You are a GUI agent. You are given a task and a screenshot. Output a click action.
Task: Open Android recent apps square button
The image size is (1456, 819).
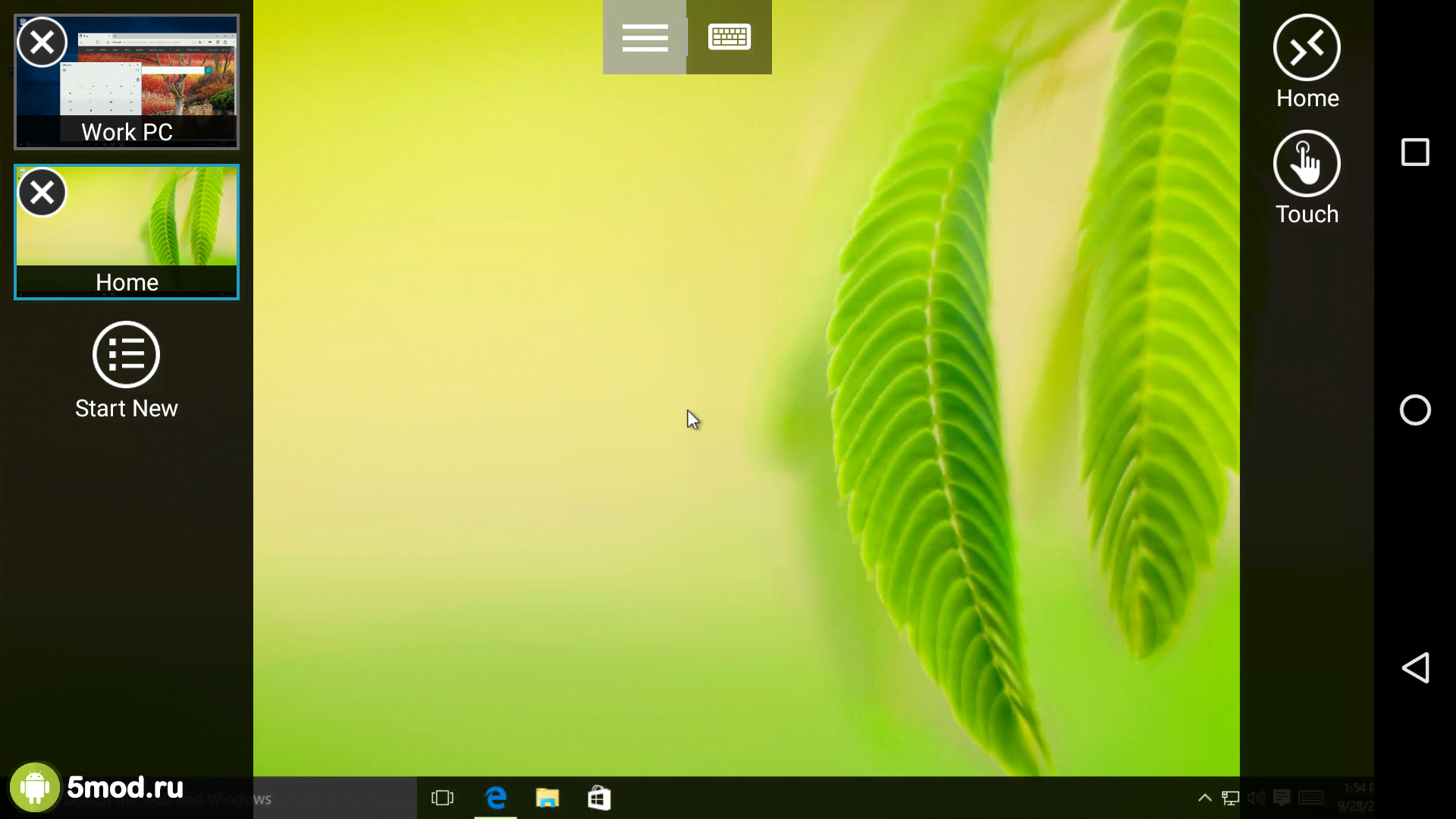pyautogui.click(x=1415, y=152)
